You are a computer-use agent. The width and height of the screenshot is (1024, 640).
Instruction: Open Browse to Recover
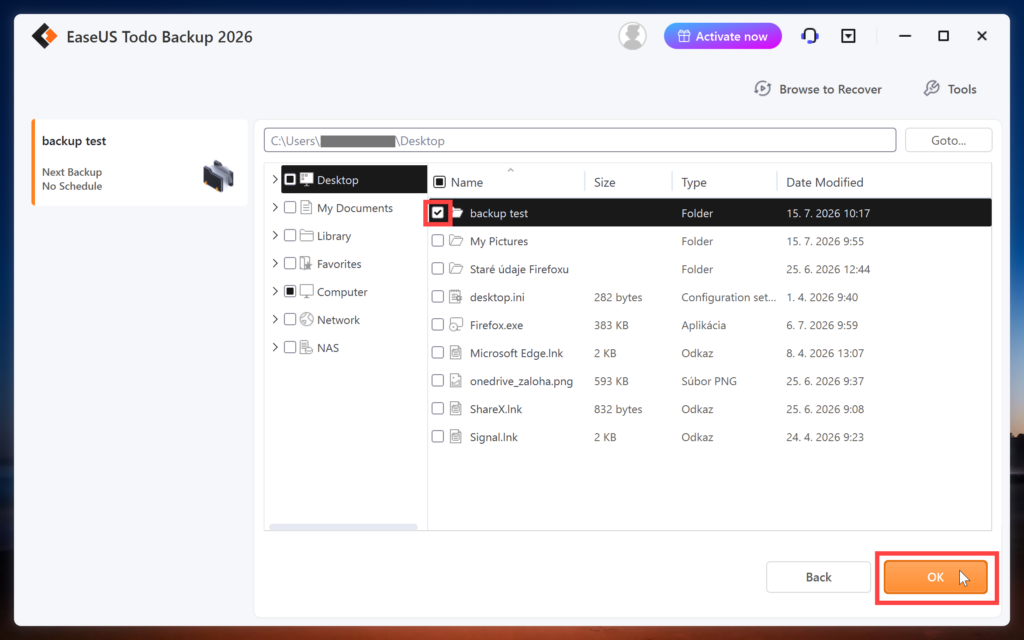[x=818, y=89]
